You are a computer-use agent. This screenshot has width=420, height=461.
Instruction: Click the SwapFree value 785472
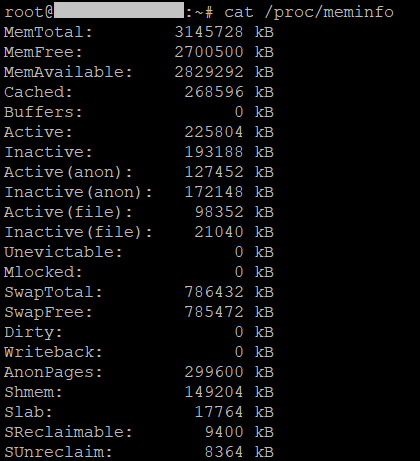click(214, 312)
